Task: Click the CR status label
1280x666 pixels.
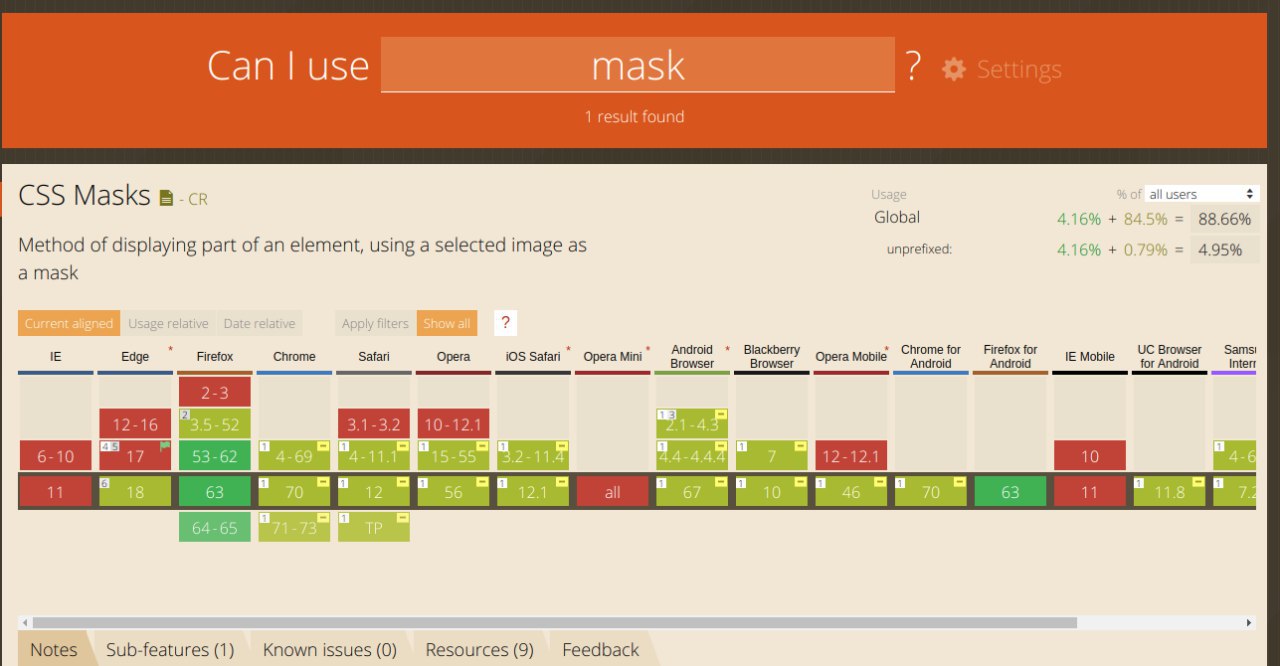Action: pyautogui.click(x=198, y=199)
